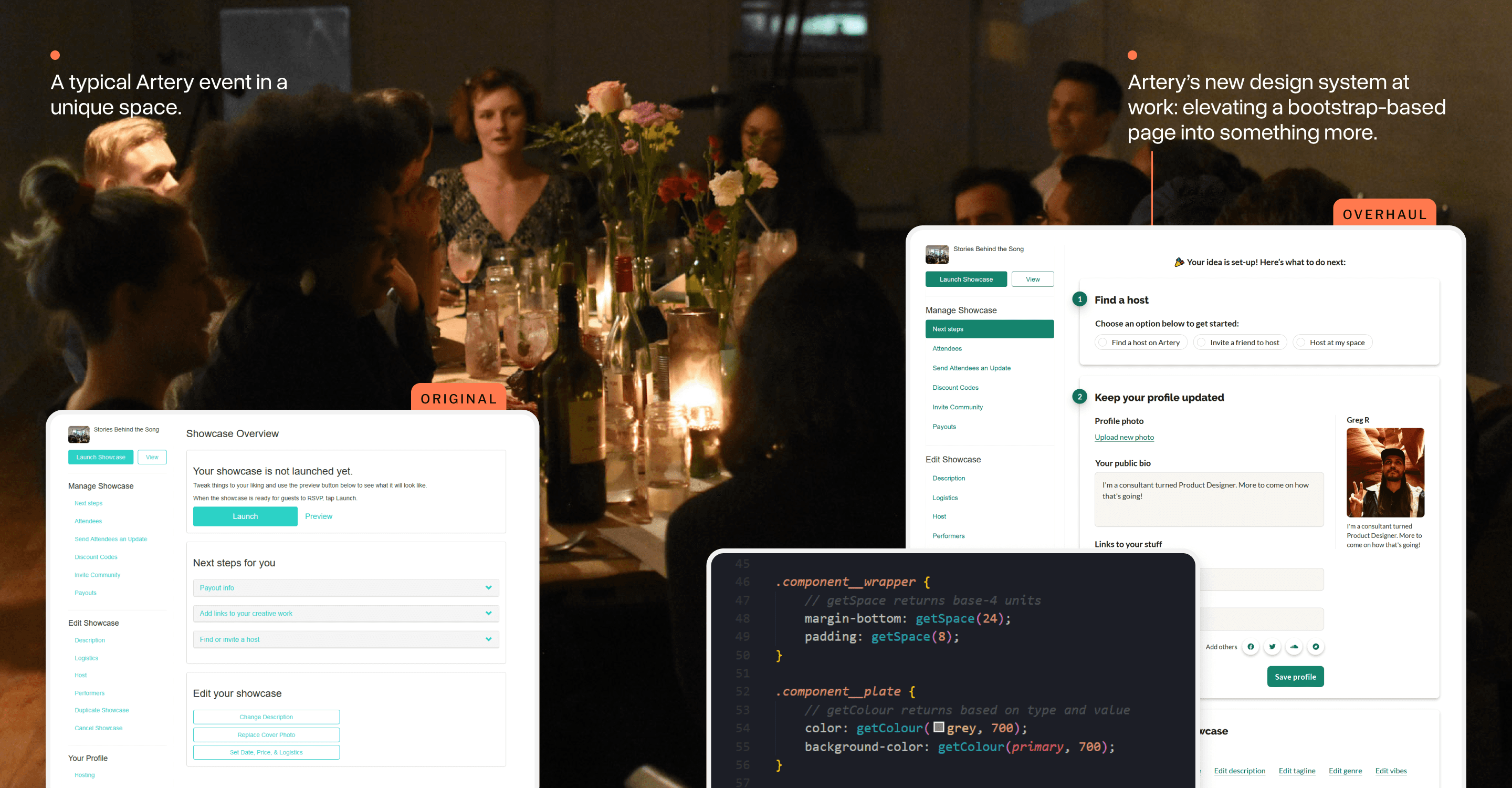
Task: Click the Stories Behind the Song cover thumbnail
Action: 936,254
